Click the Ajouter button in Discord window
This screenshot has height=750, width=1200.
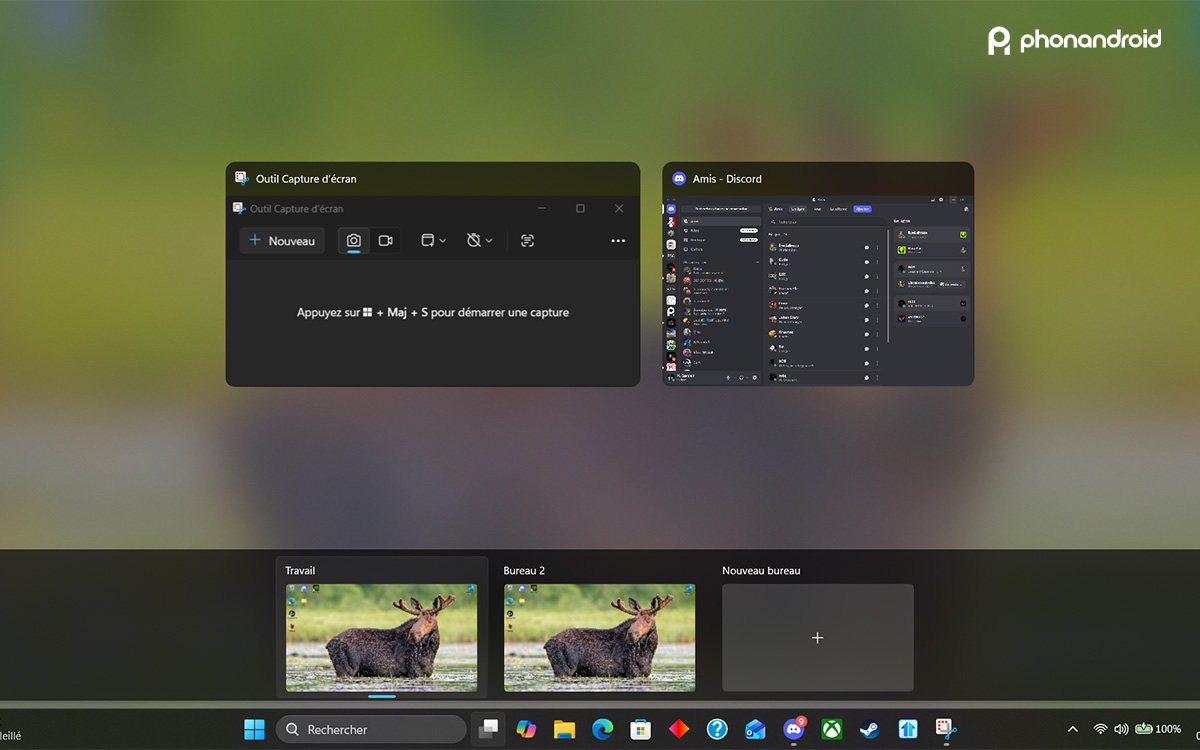tap(862, 209)
